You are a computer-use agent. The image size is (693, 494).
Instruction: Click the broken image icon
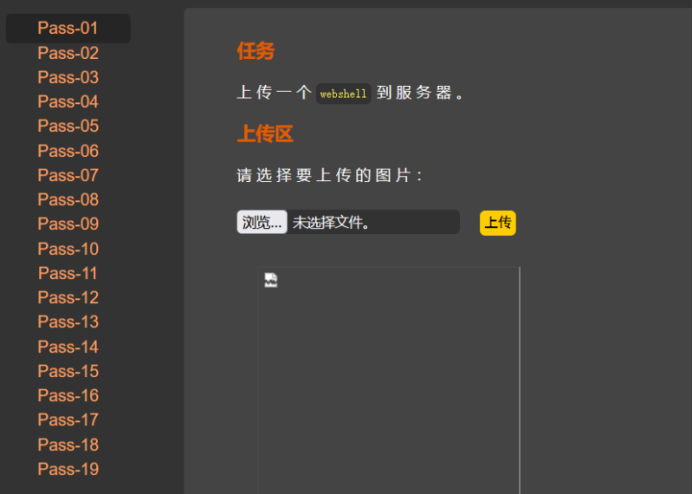coord(271,280)
